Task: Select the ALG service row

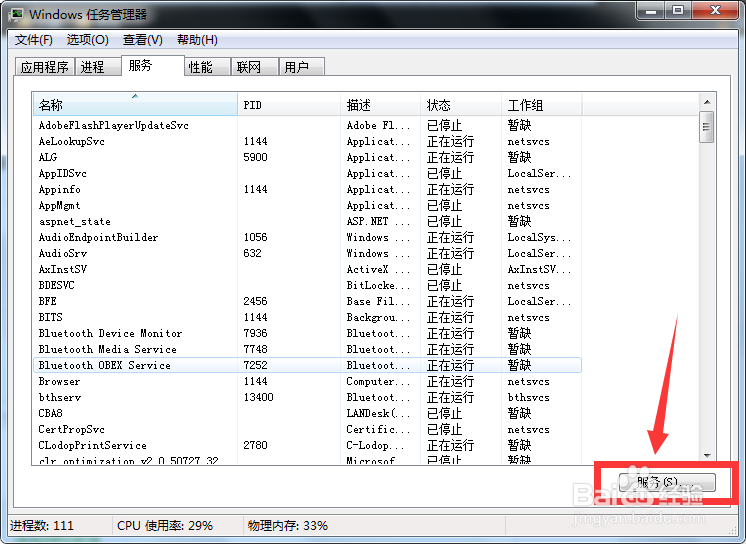Action: [x=307, y=157]
